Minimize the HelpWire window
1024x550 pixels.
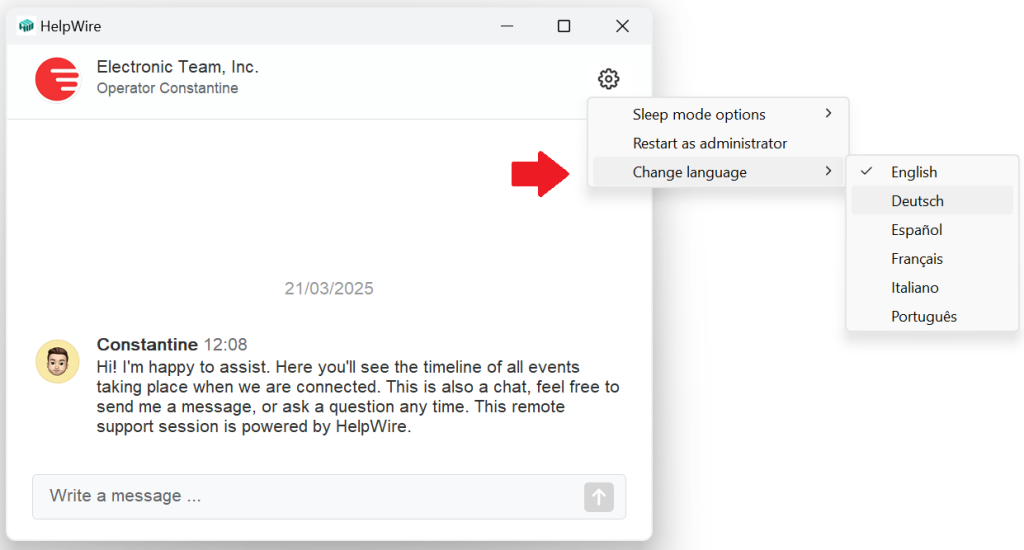click(x=507, y=26)
